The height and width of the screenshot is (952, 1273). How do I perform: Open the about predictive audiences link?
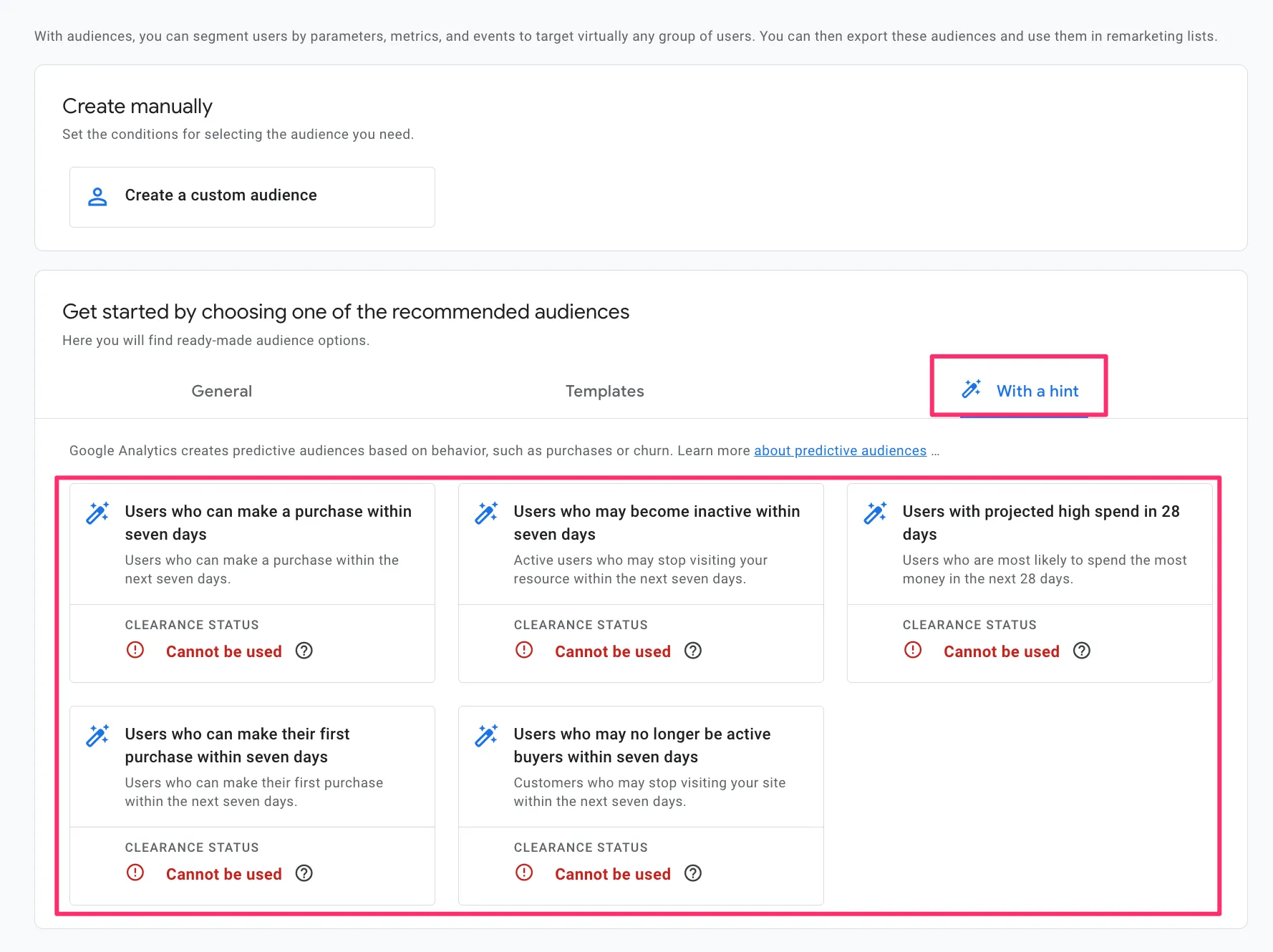point(840,450)
